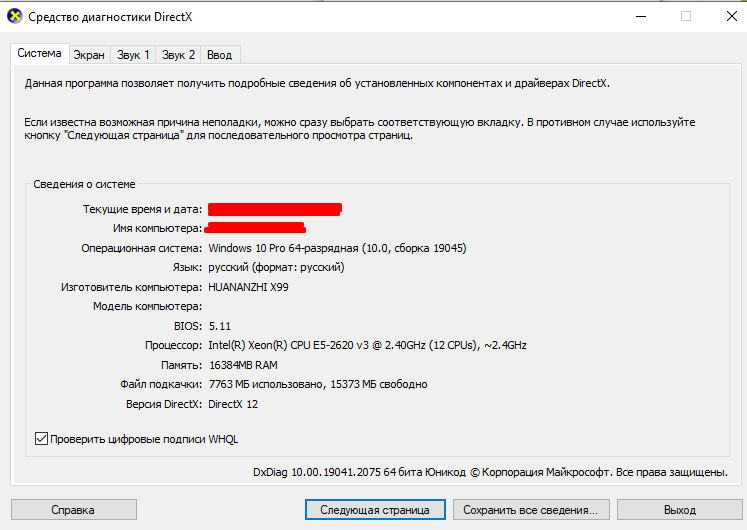The width and height of the screenshot is (747, 530).
Task: Click the 16384MB RAM value
Action: (x=243, y=365)
